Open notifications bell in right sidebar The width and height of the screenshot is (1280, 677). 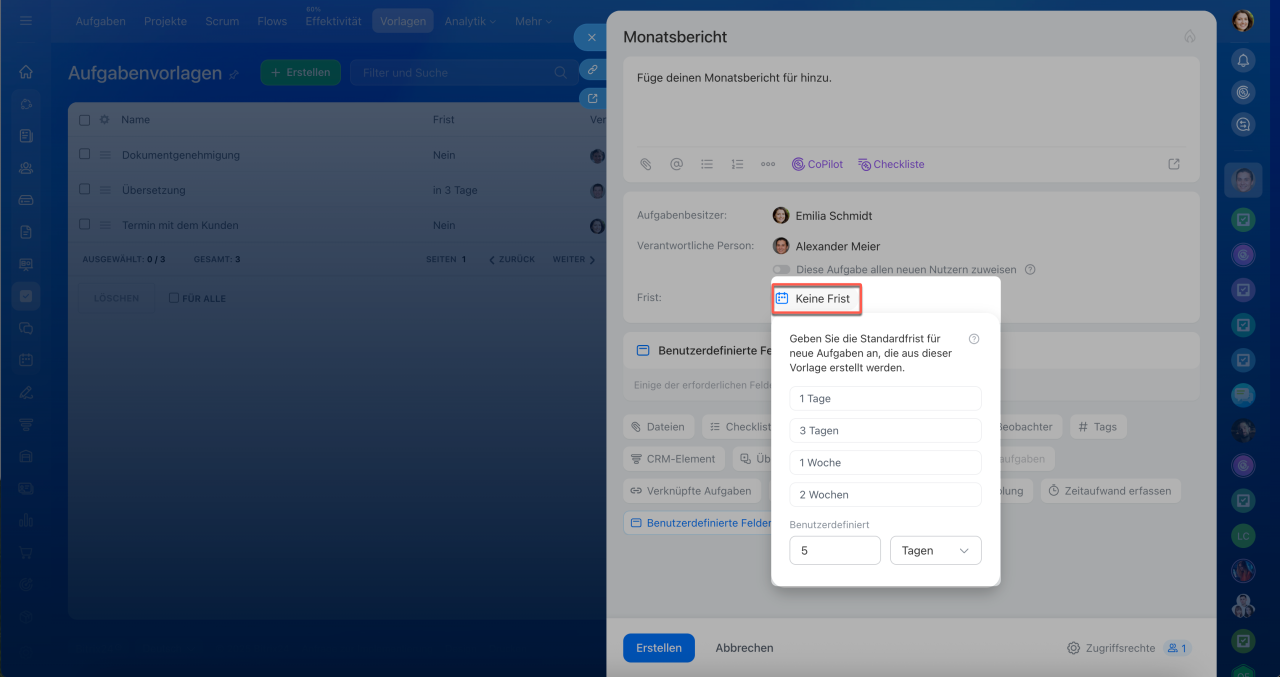(x=1243, y=60)
